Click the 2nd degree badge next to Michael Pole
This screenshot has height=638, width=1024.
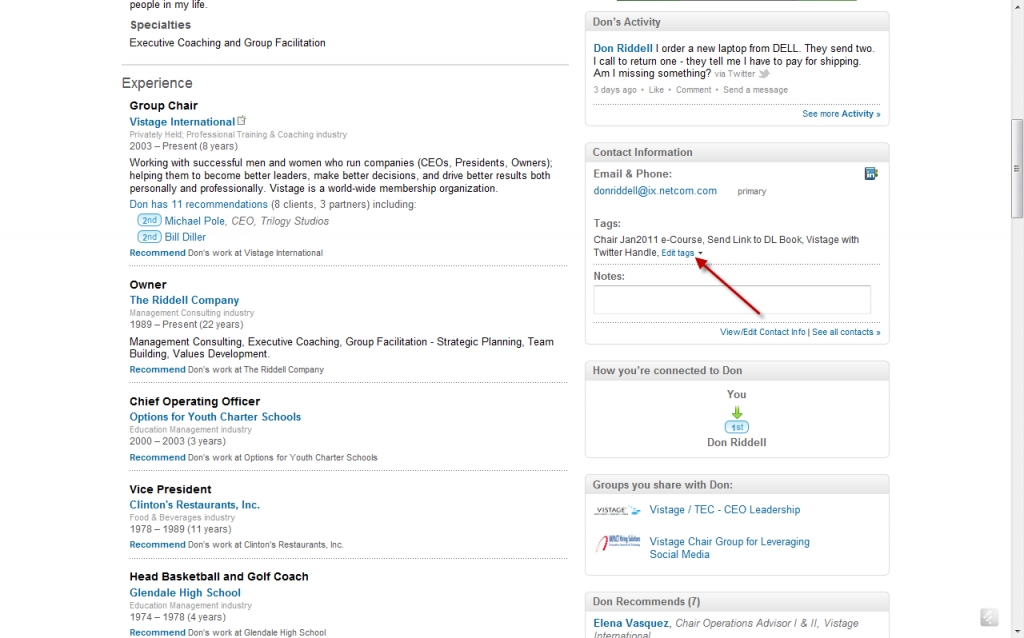pyautogui.click(x=148, y=220)
